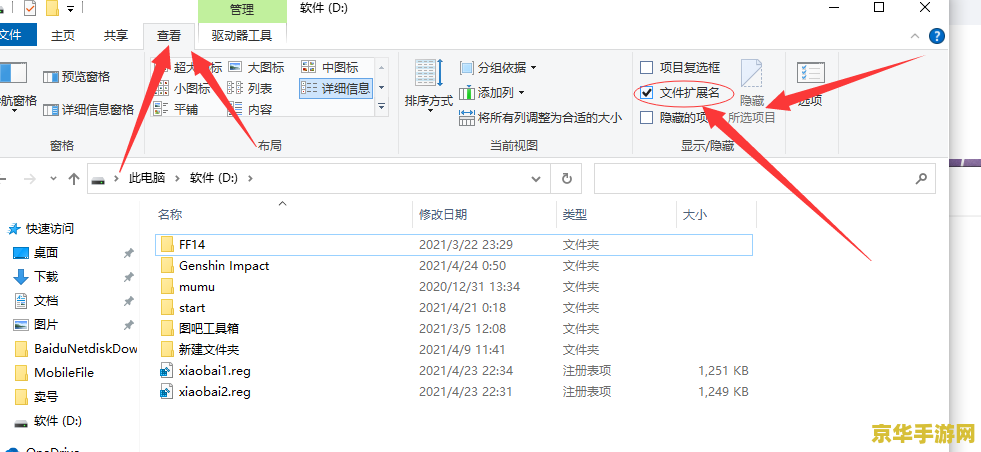Open the ribbon help question mark
Viewport: 981px width, 452px height.
coord(937,36)
